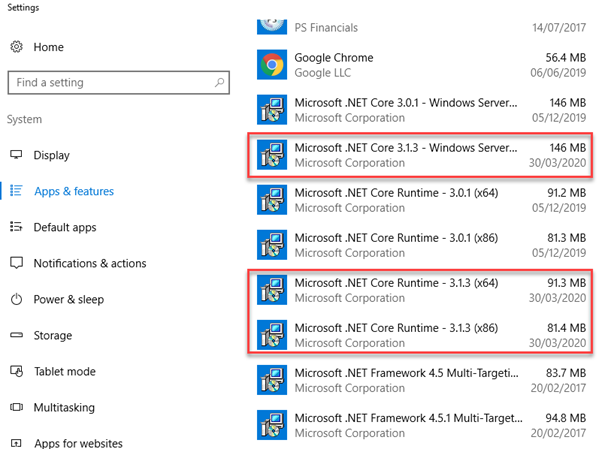Focus the Find a setting search box
This screenshot has width=602, height=449.
click(x=110, y=83)
